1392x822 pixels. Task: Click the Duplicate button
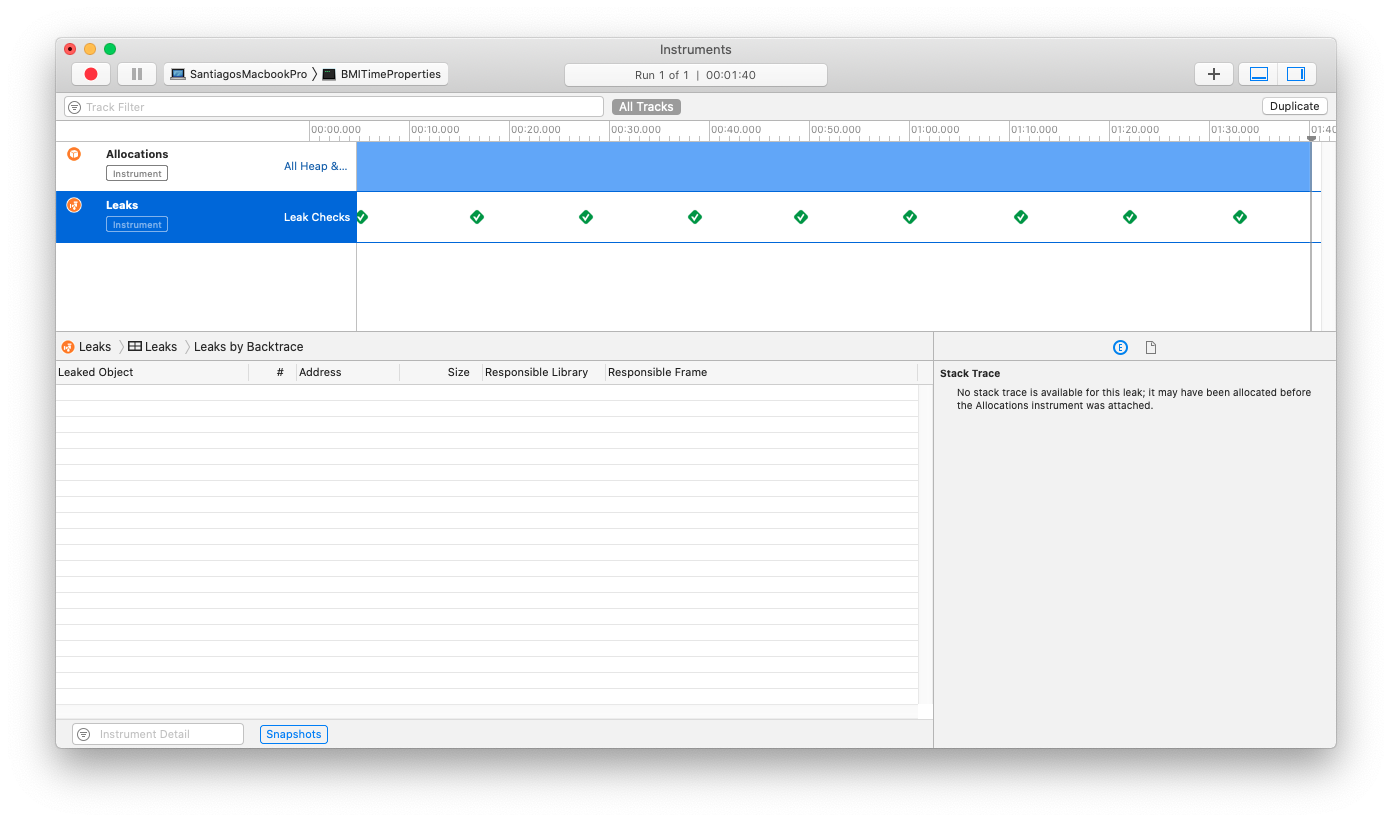pos(1295,106)
